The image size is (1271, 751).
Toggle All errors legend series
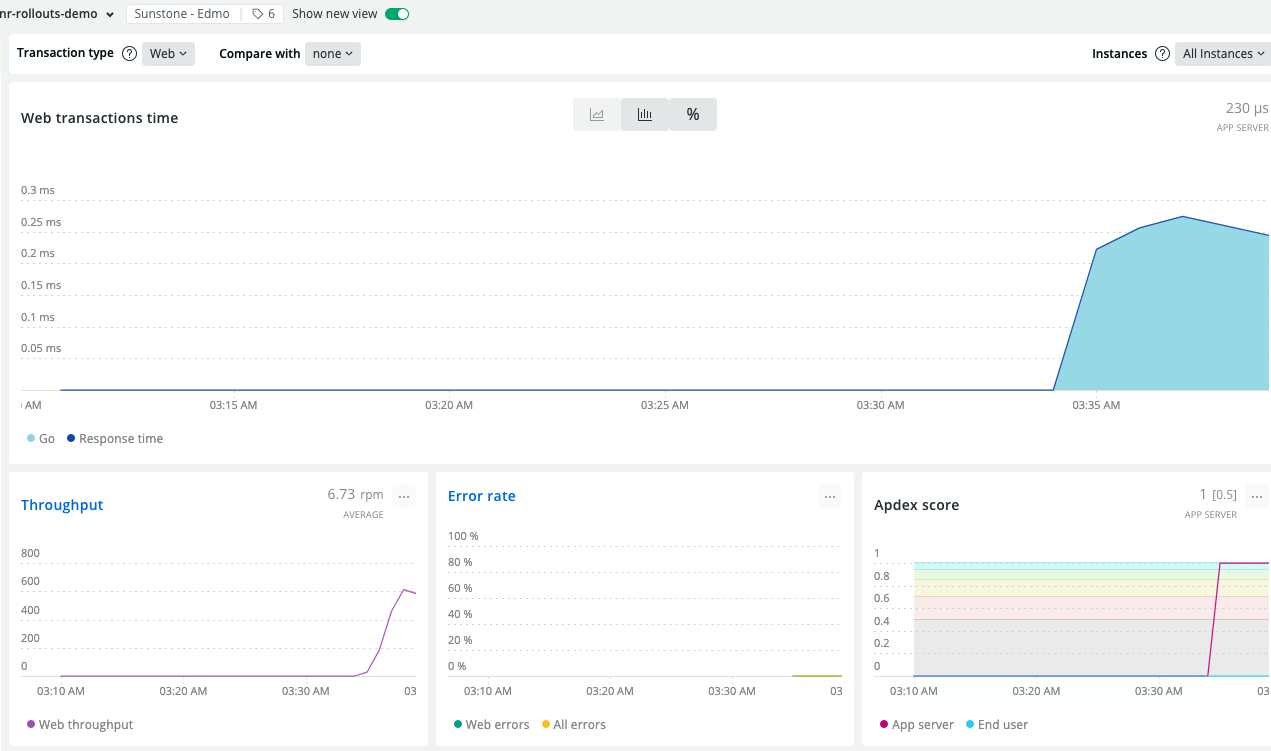(573, 725)
